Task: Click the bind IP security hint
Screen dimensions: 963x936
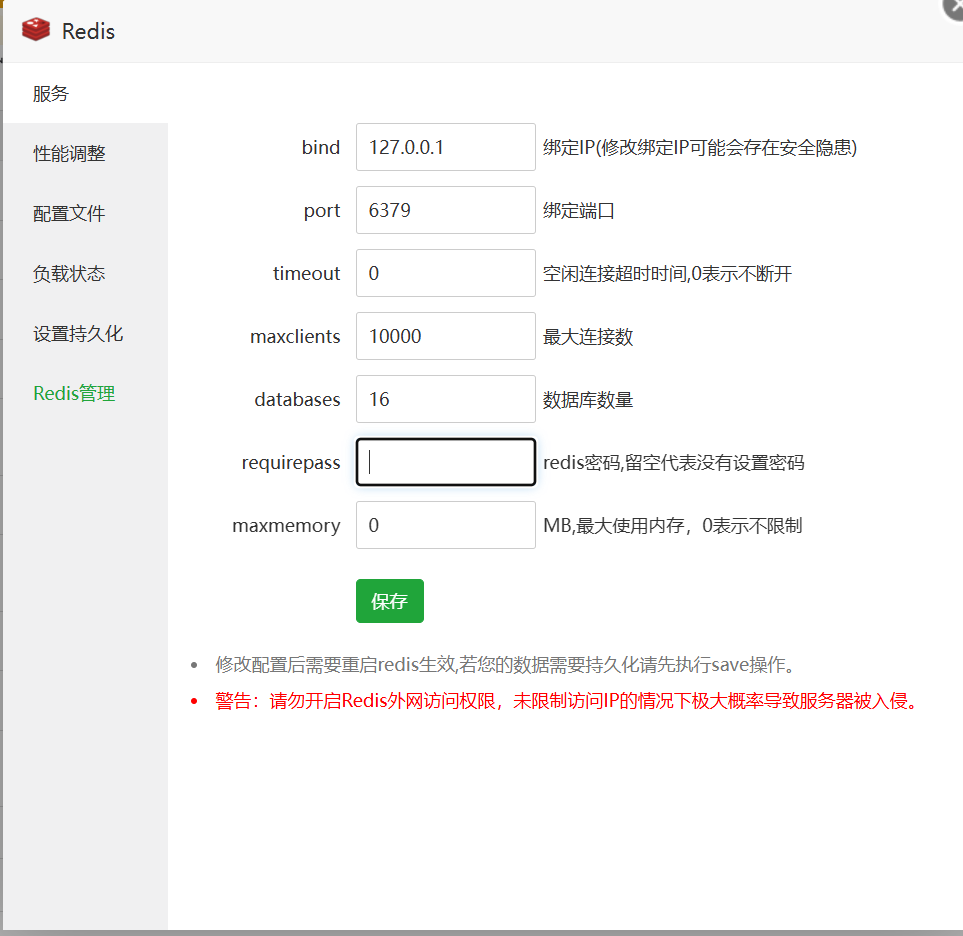Action: pyautogui.click(x=700, y=147)
